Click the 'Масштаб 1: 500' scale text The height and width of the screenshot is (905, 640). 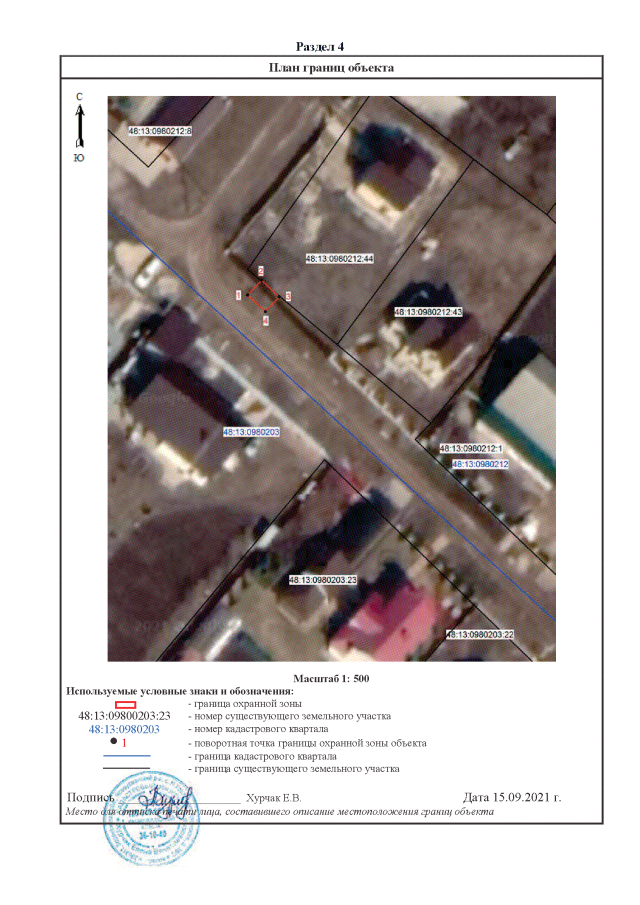point(331,678)
